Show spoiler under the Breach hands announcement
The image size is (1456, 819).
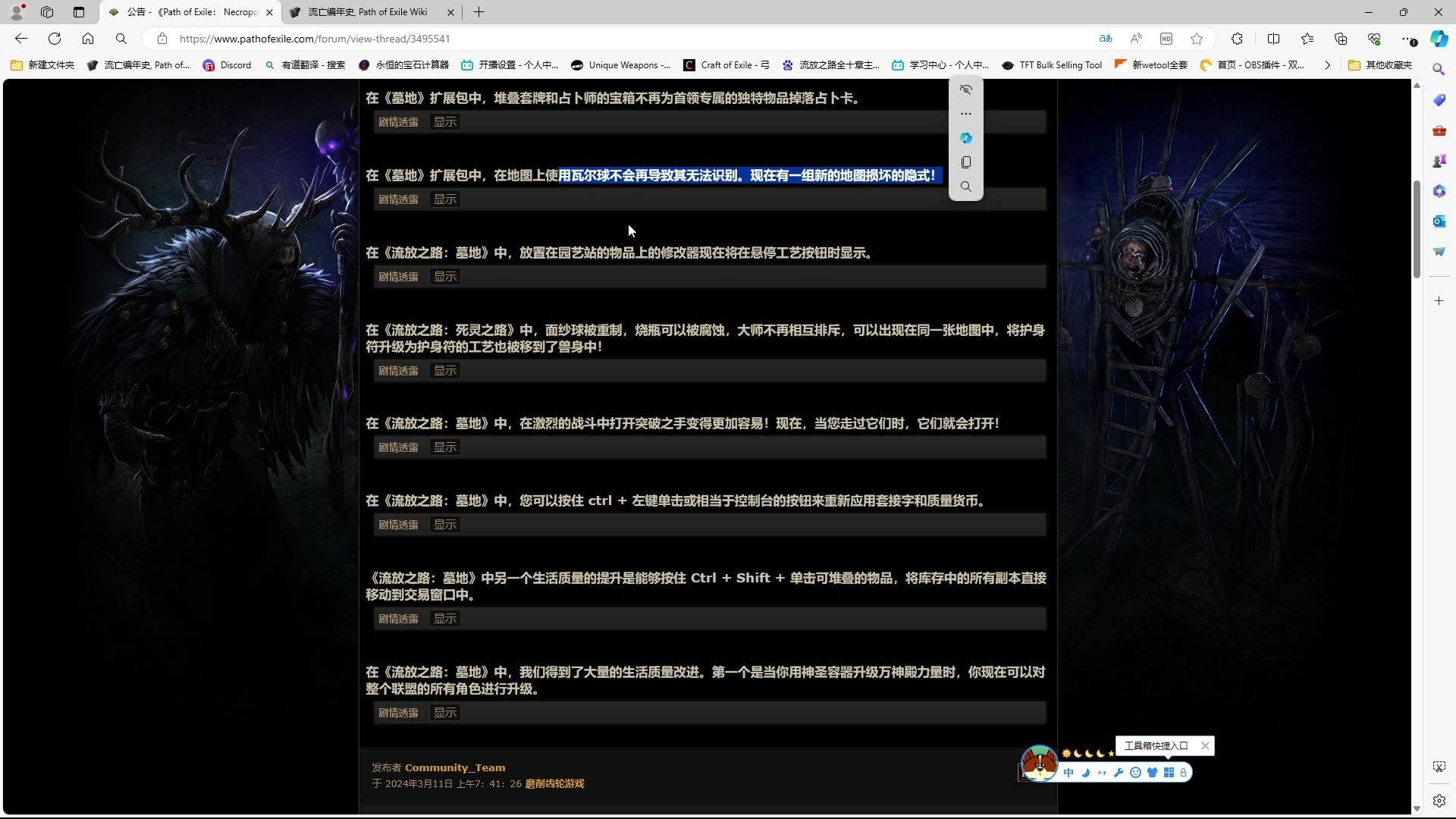[445, 447]
